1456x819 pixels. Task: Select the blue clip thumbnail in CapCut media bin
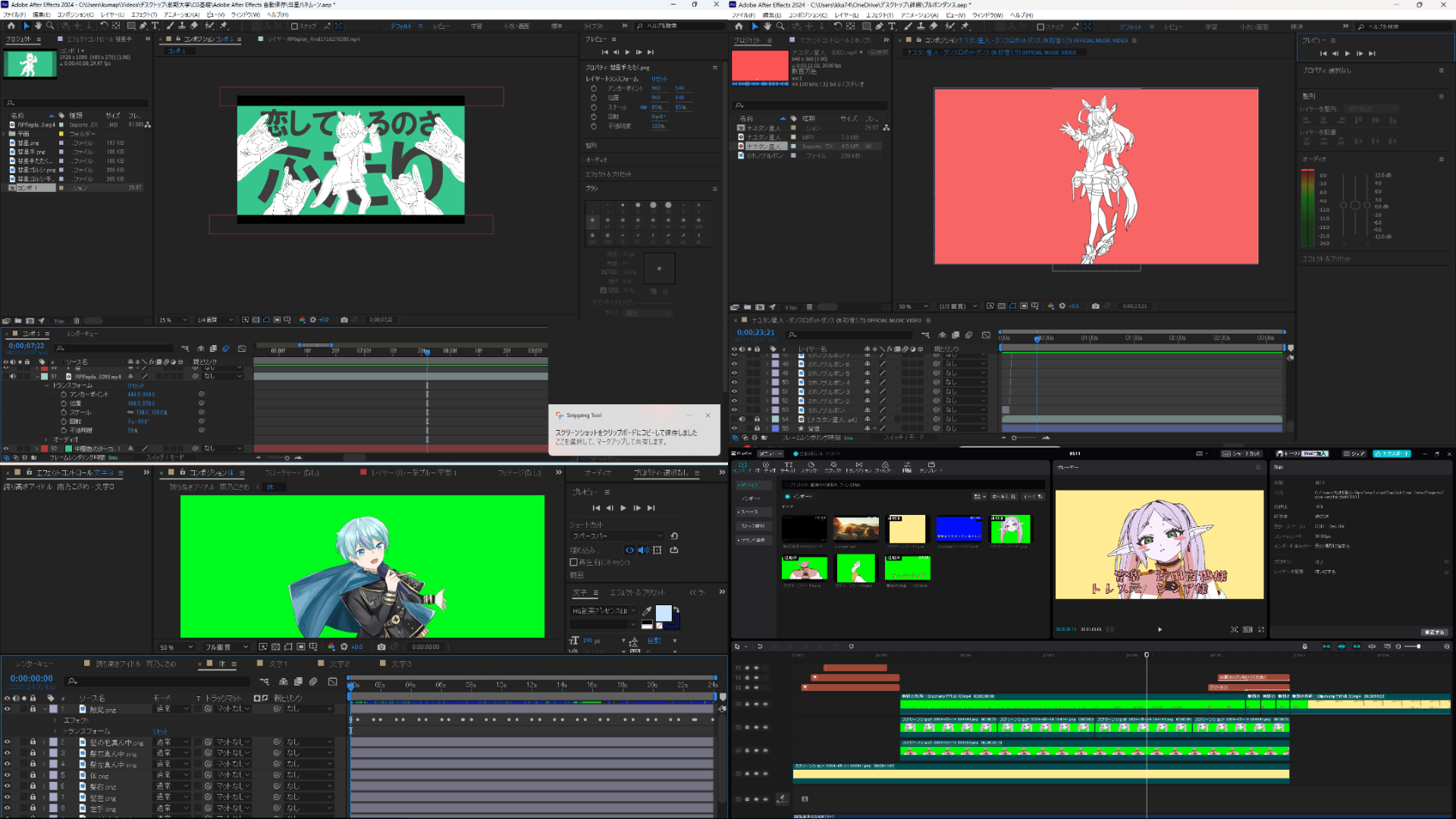(x=959, y=528)
